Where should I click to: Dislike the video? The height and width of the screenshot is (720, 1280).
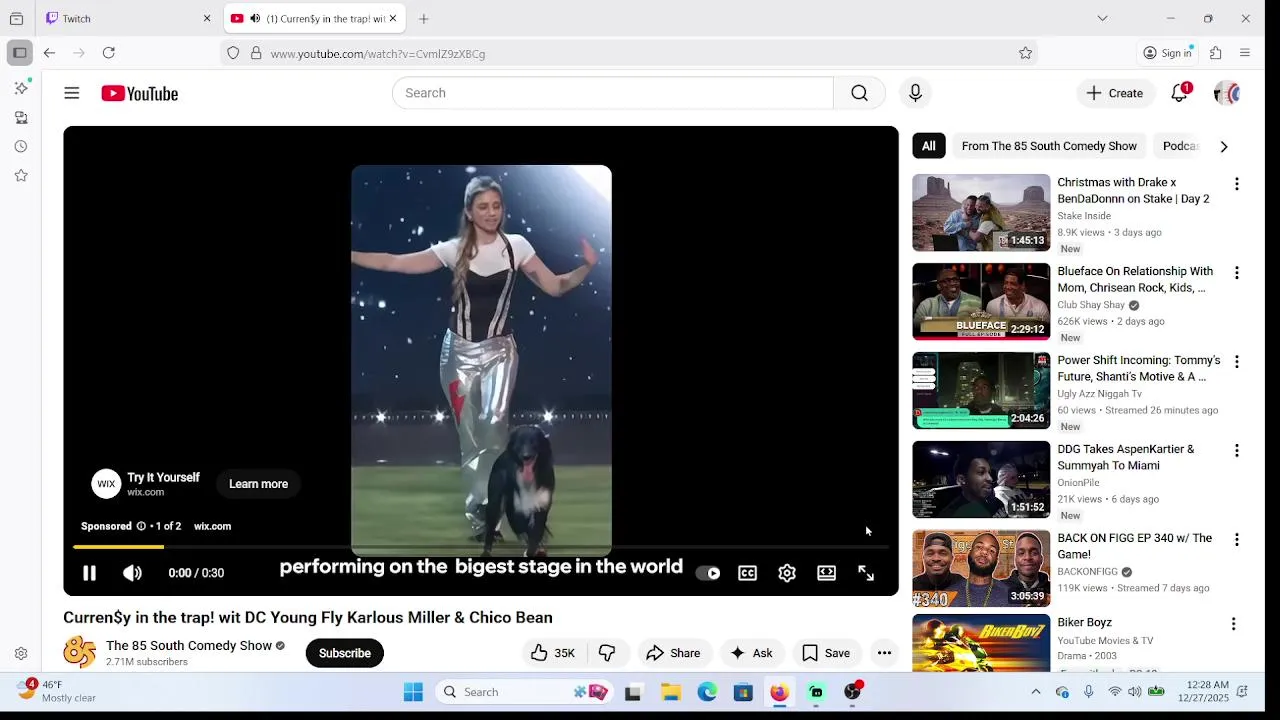tap(607, 653)
